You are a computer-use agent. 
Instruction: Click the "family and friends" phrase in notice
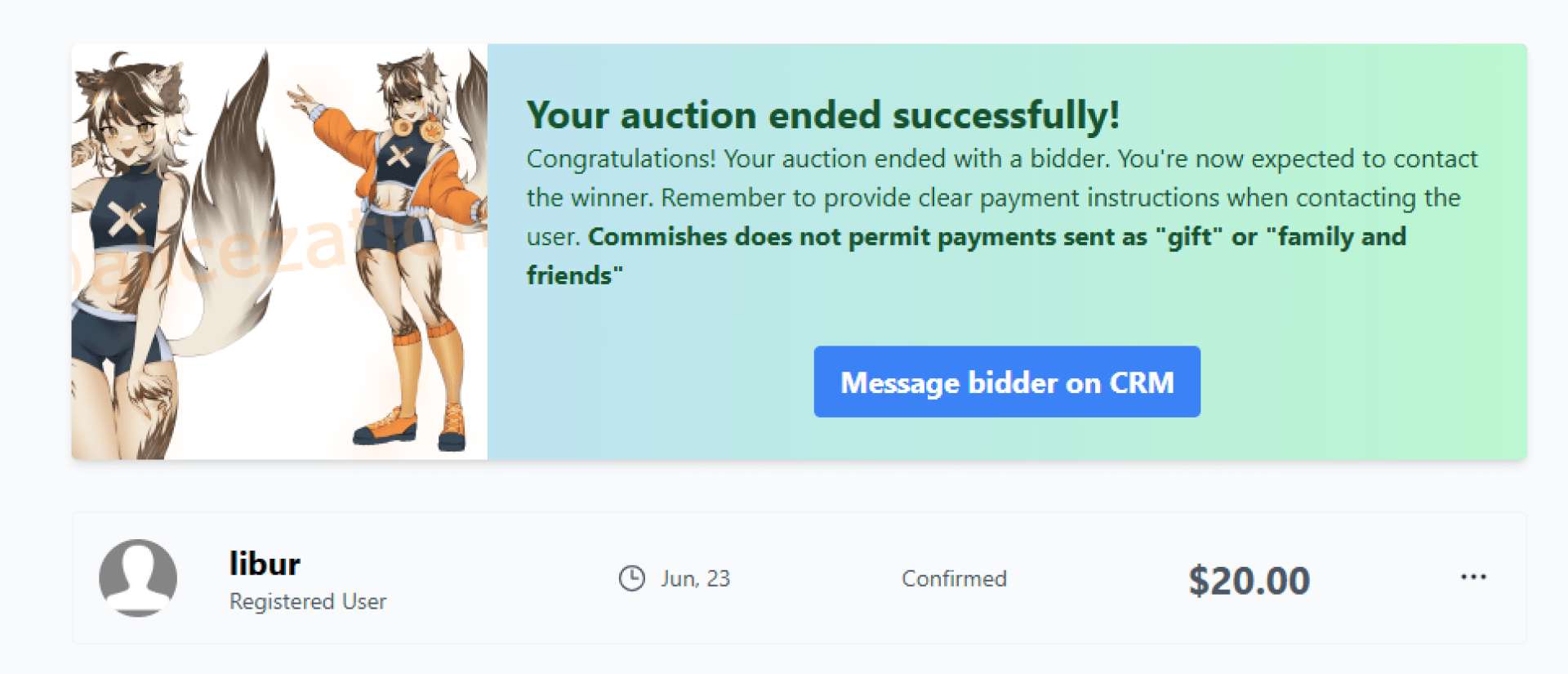tap(1341, 237)
